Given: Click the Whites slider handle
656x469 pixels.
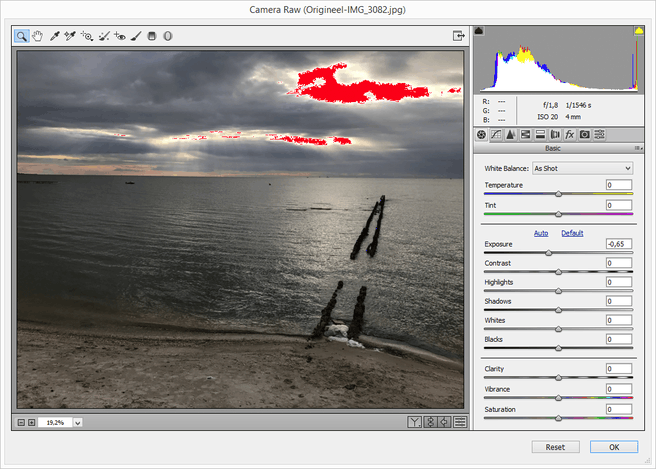Looking at the screenshot, I should [x=558, y=329].
